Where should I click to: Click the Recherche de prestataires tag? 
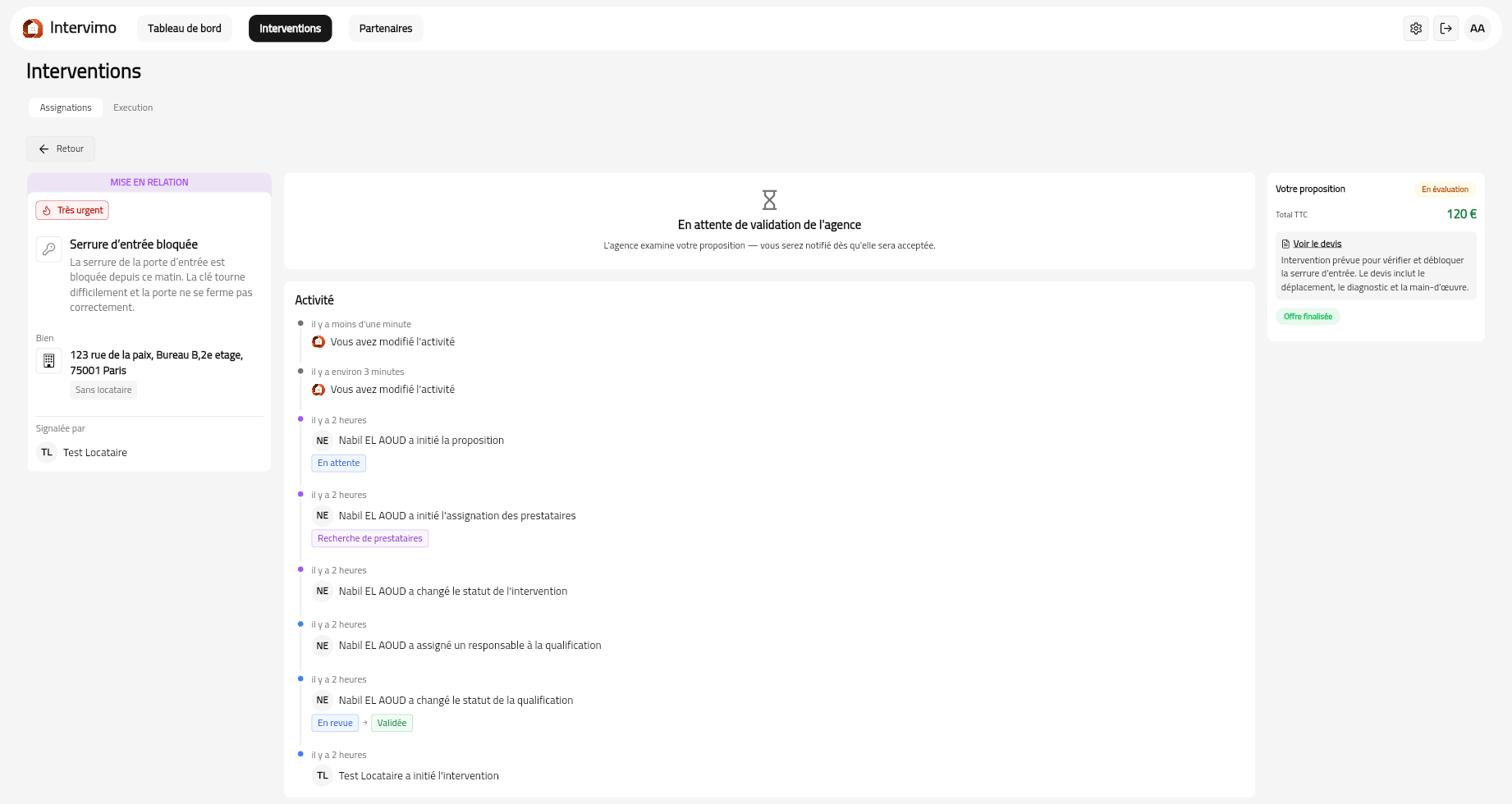click(370, 538)
